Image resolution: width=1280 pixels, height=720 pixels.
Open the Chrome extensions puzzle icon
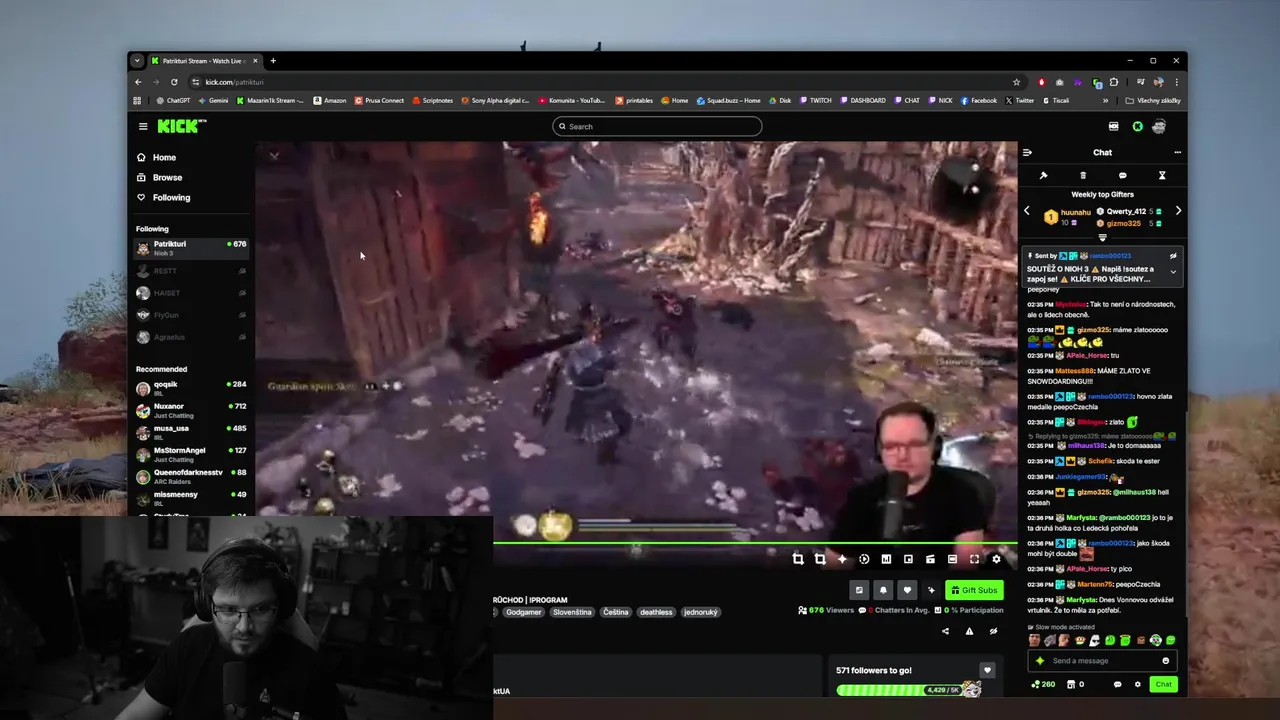click(1114, 82)
